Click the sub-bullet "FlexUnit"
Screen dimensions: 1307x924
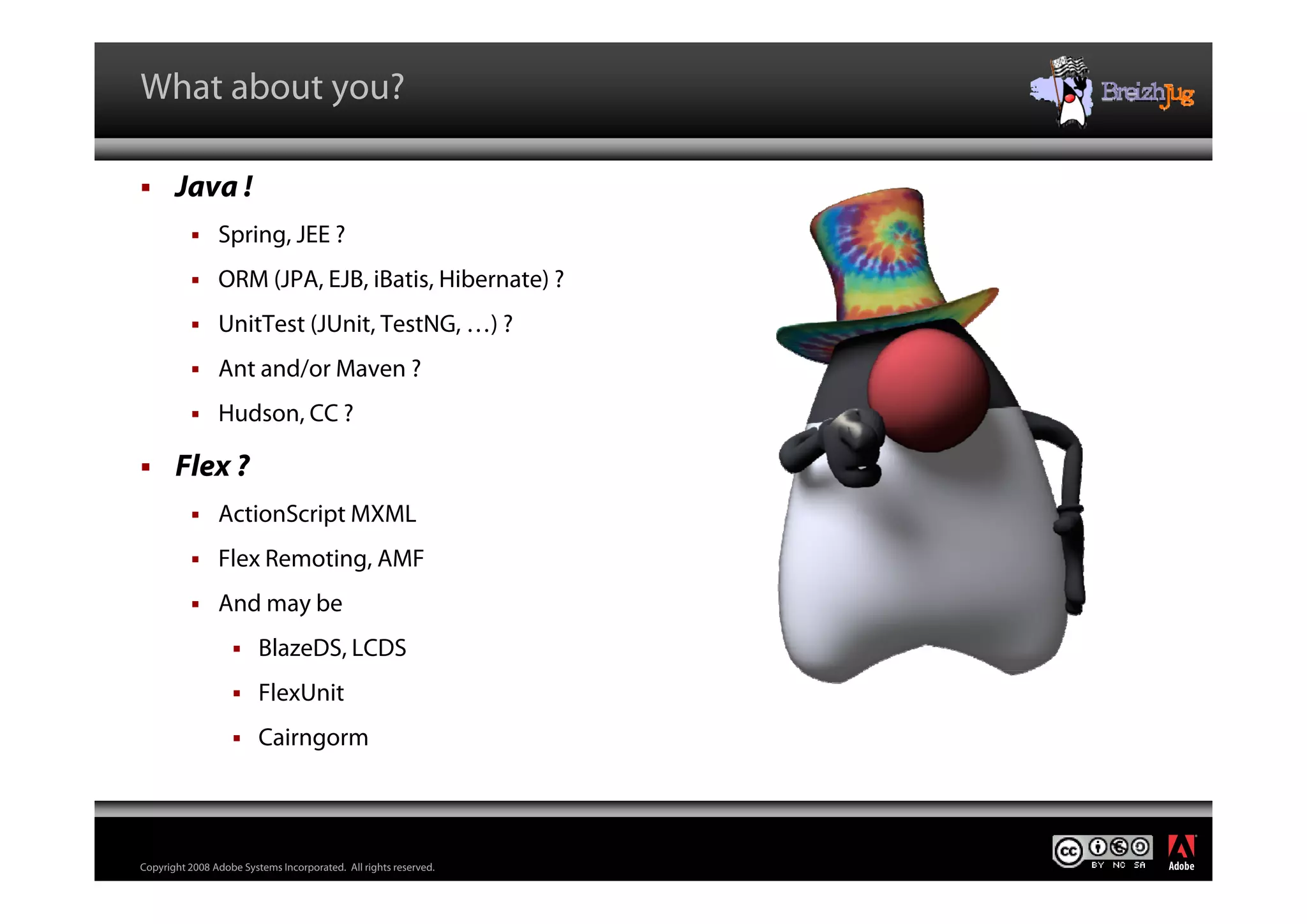coord(301,693)
